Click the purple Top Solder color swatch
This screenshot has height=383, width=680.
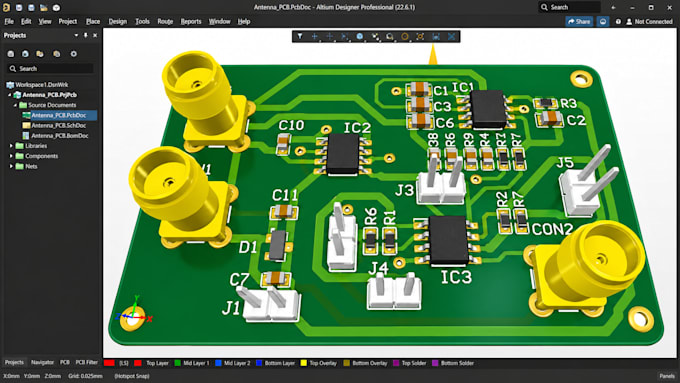(396, 363)
